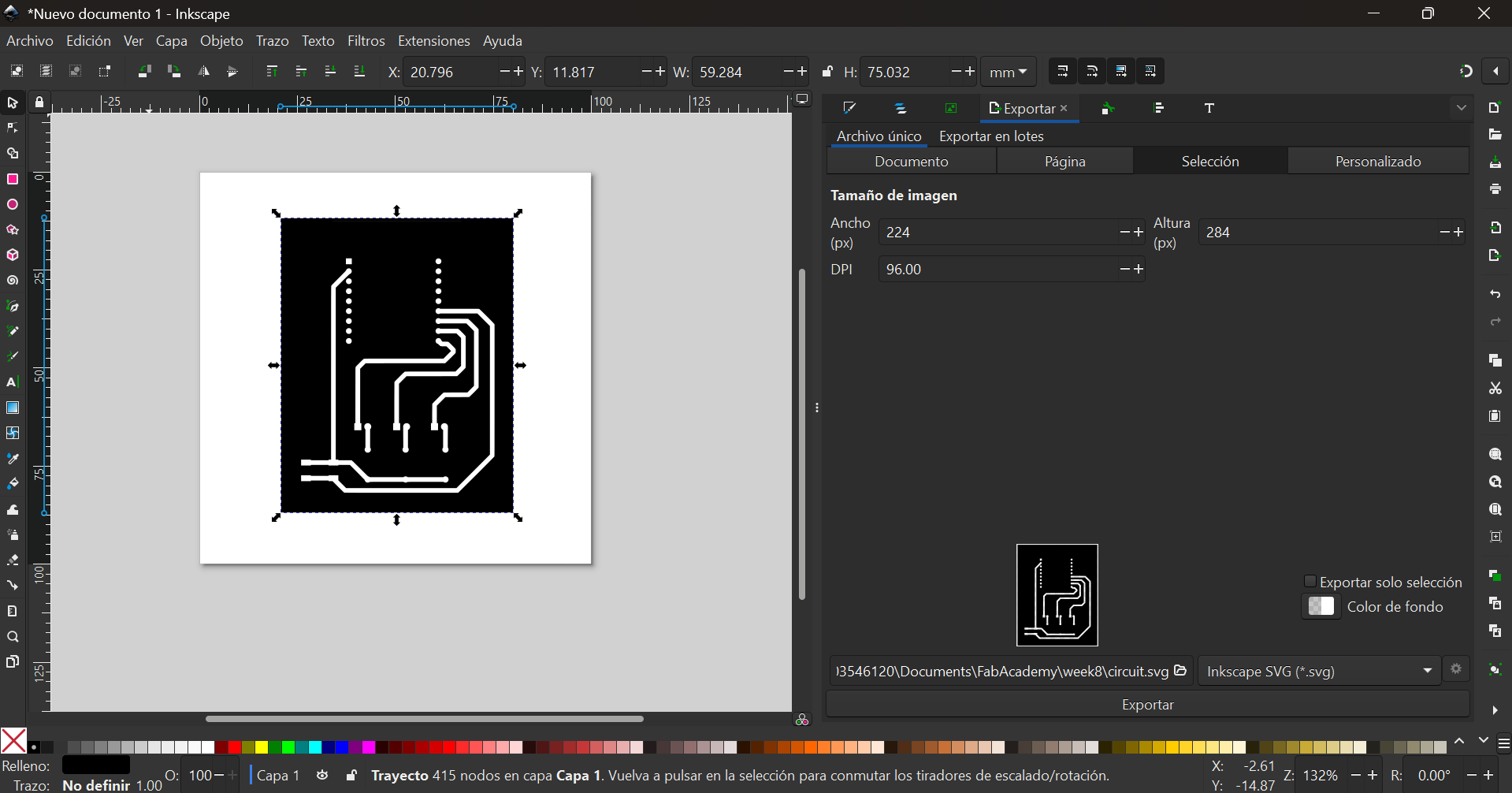Select the Ellipse tool
This screenshot has height=793, width=1512.
[x=13, y=205]
